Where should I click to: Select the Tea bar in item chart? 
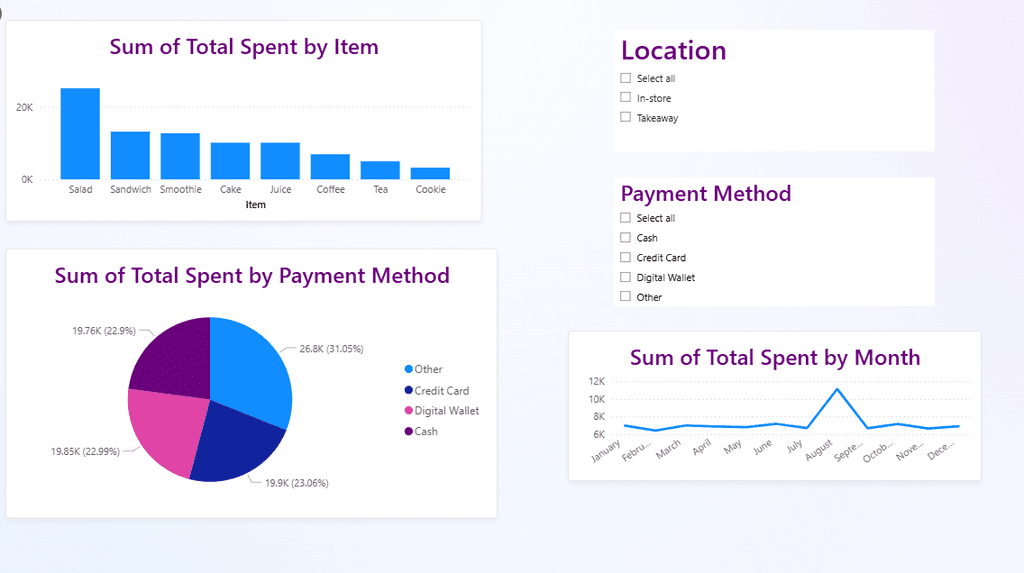click(x=380, y=170)
